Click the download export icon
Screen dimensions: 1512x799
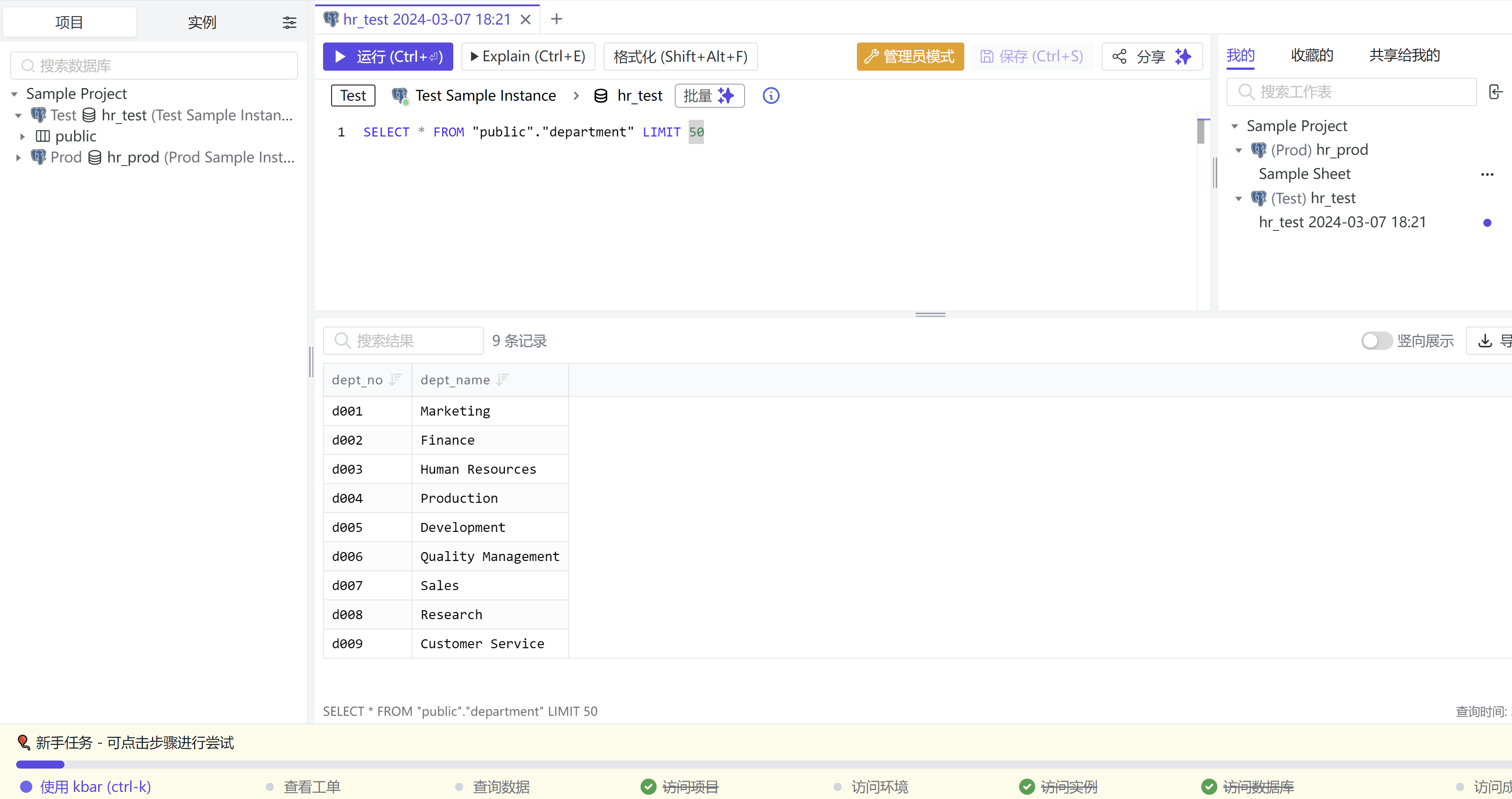coord(1484,341)
